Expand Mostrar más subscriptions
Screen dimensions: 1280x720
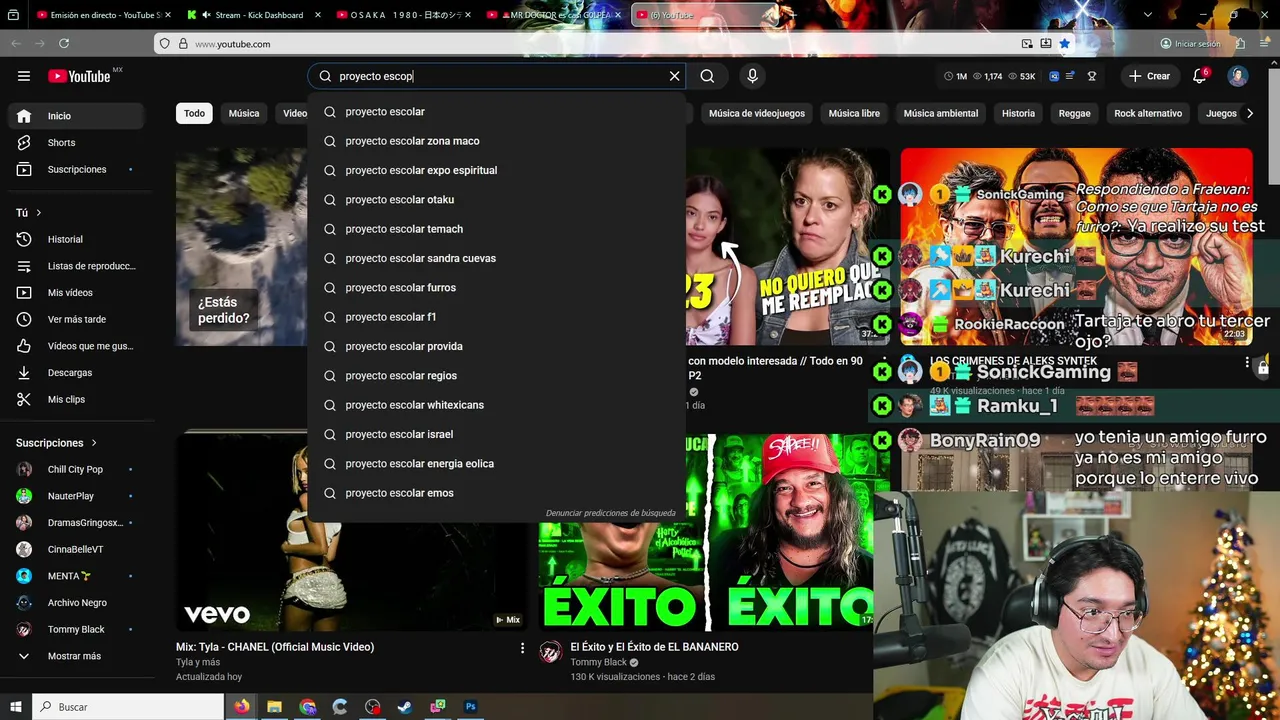click(76, 656)
